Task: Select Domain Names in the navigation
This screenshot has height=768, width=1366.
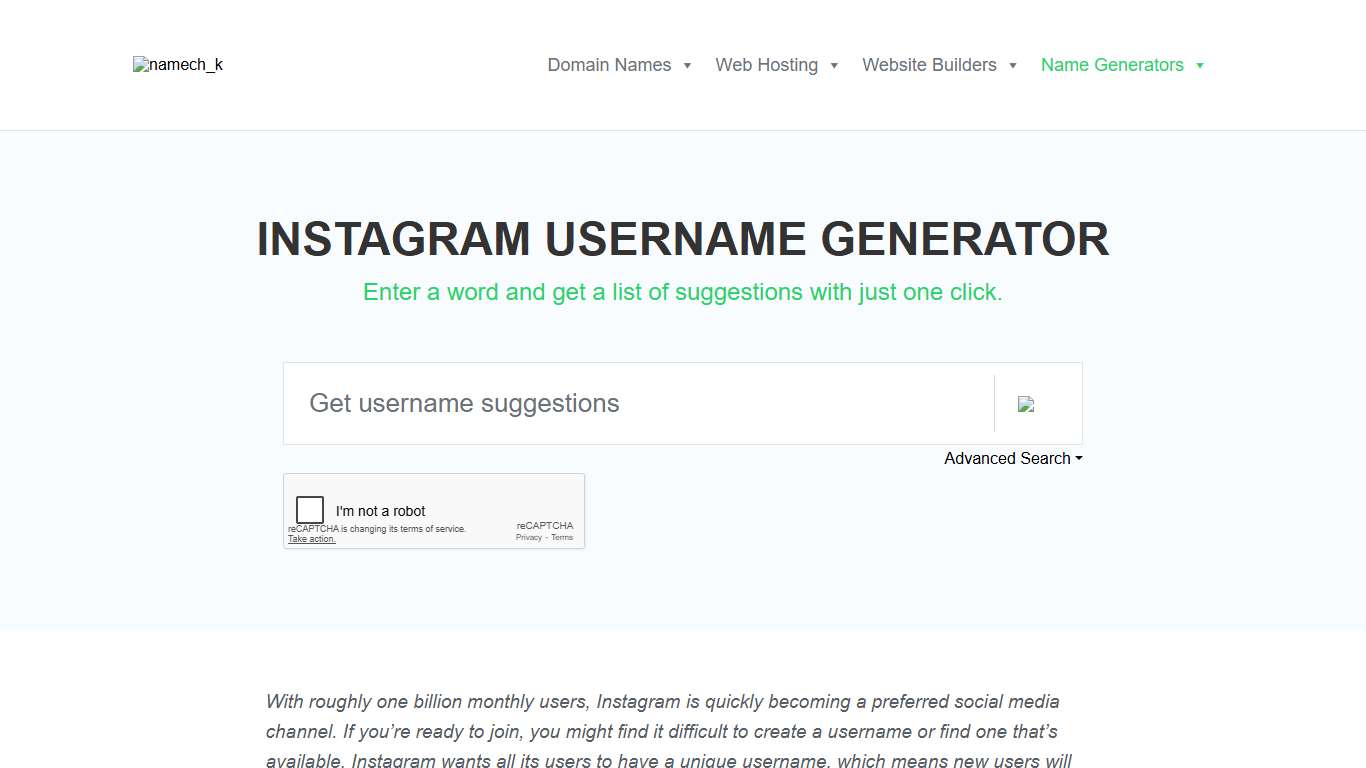Action: point(609,64)
